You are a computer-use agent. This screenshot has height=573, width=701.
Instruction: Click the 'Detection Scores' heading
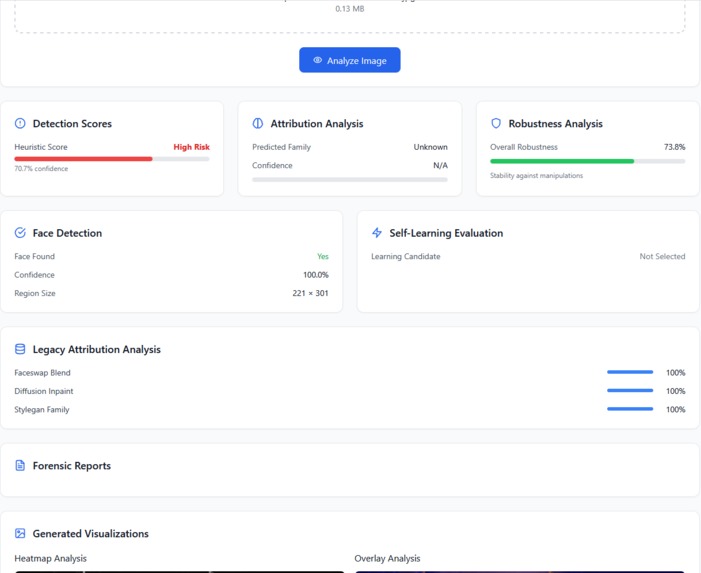pos(72,123)
